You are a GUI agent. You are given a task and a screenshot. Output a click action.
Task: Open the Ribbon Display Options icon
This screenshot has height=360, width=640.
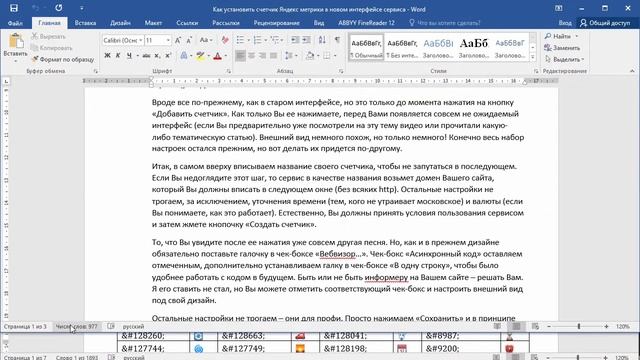coord(558,8)
